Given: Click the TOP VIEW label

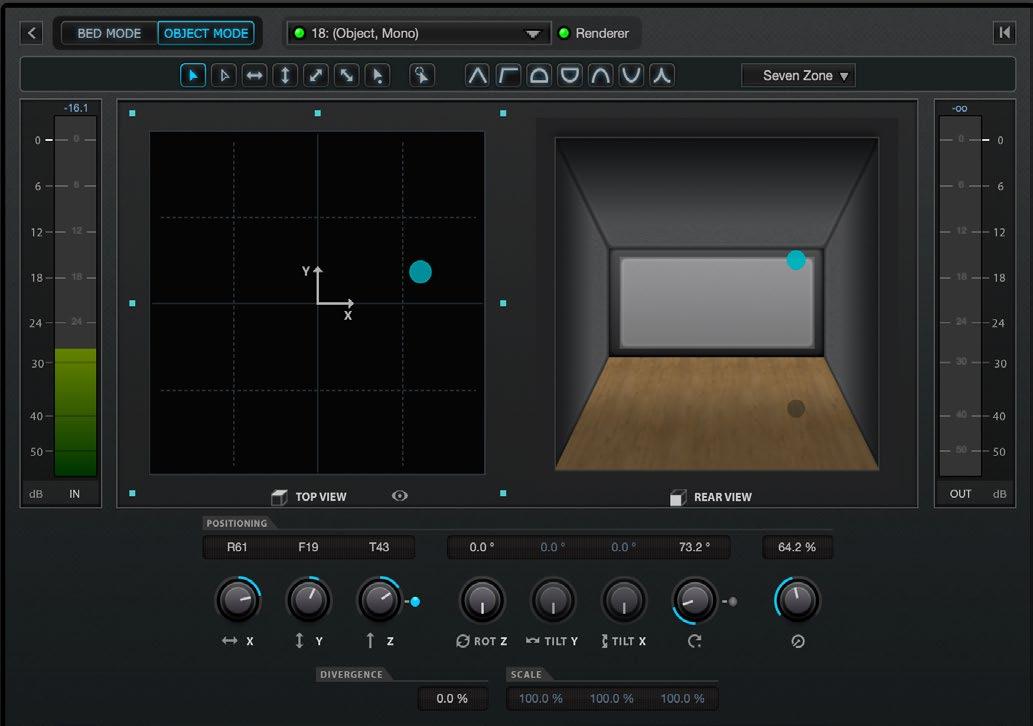Looking at the screenshot, I should (x=321, y=497).
